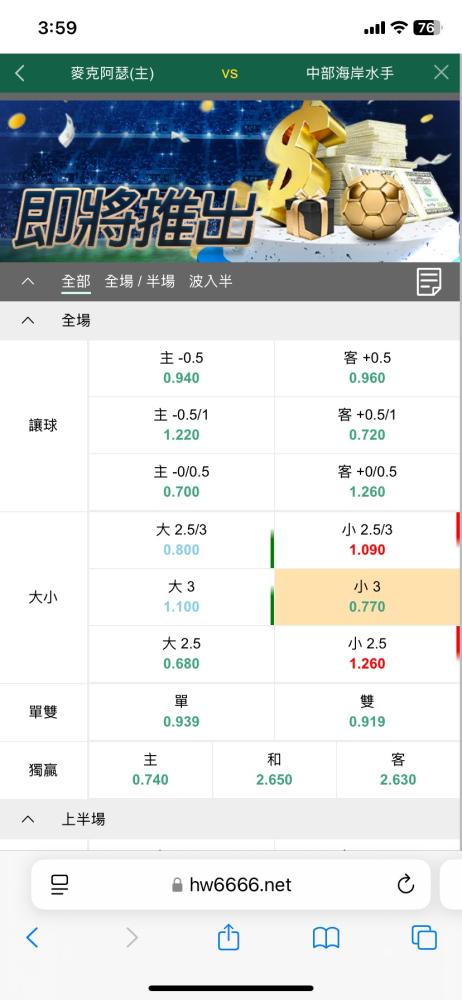Viewport: 462px width, 1000px height.
Task: Open Safari bookmarks
Action: point(326,938)
